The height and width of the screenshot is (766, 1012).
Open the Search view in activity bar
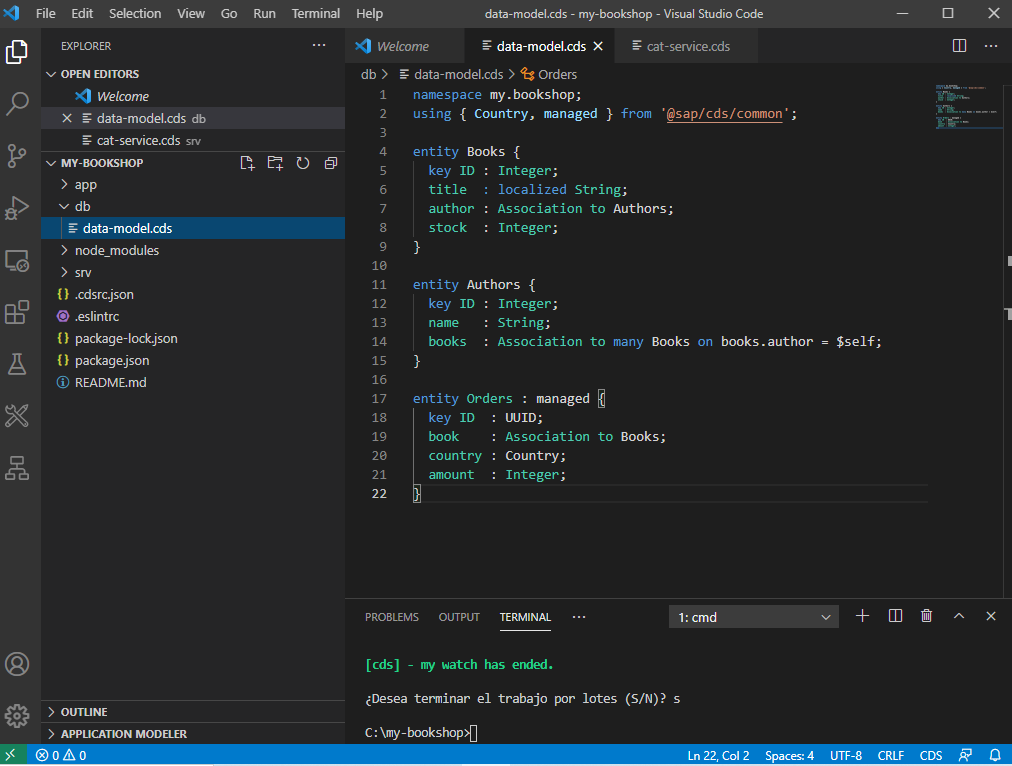(18, 103)
